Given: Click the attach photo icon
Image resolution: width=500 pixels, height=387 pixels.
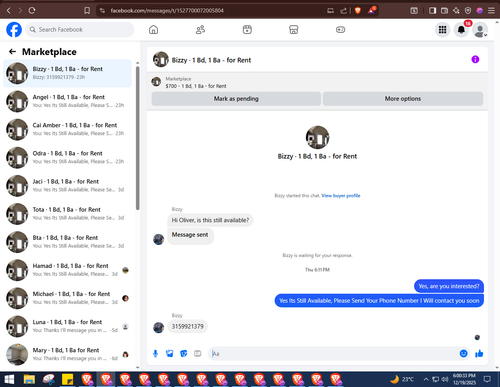Looking at the screenshot, I should [169, 354].
